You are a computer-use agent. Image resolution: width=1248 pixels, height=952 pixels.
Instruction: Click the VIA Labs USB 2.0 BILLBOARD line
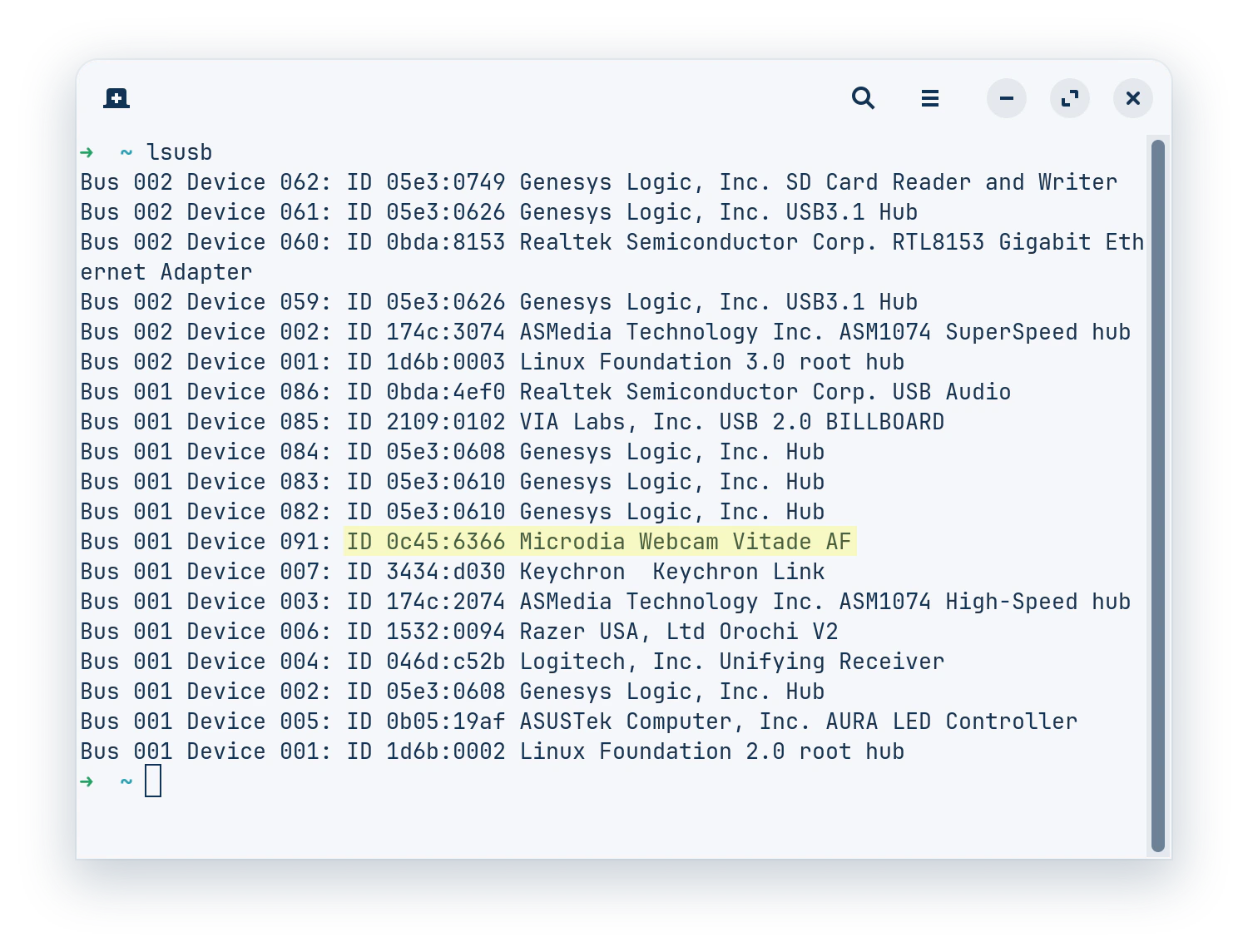click(x=513, y=422)
